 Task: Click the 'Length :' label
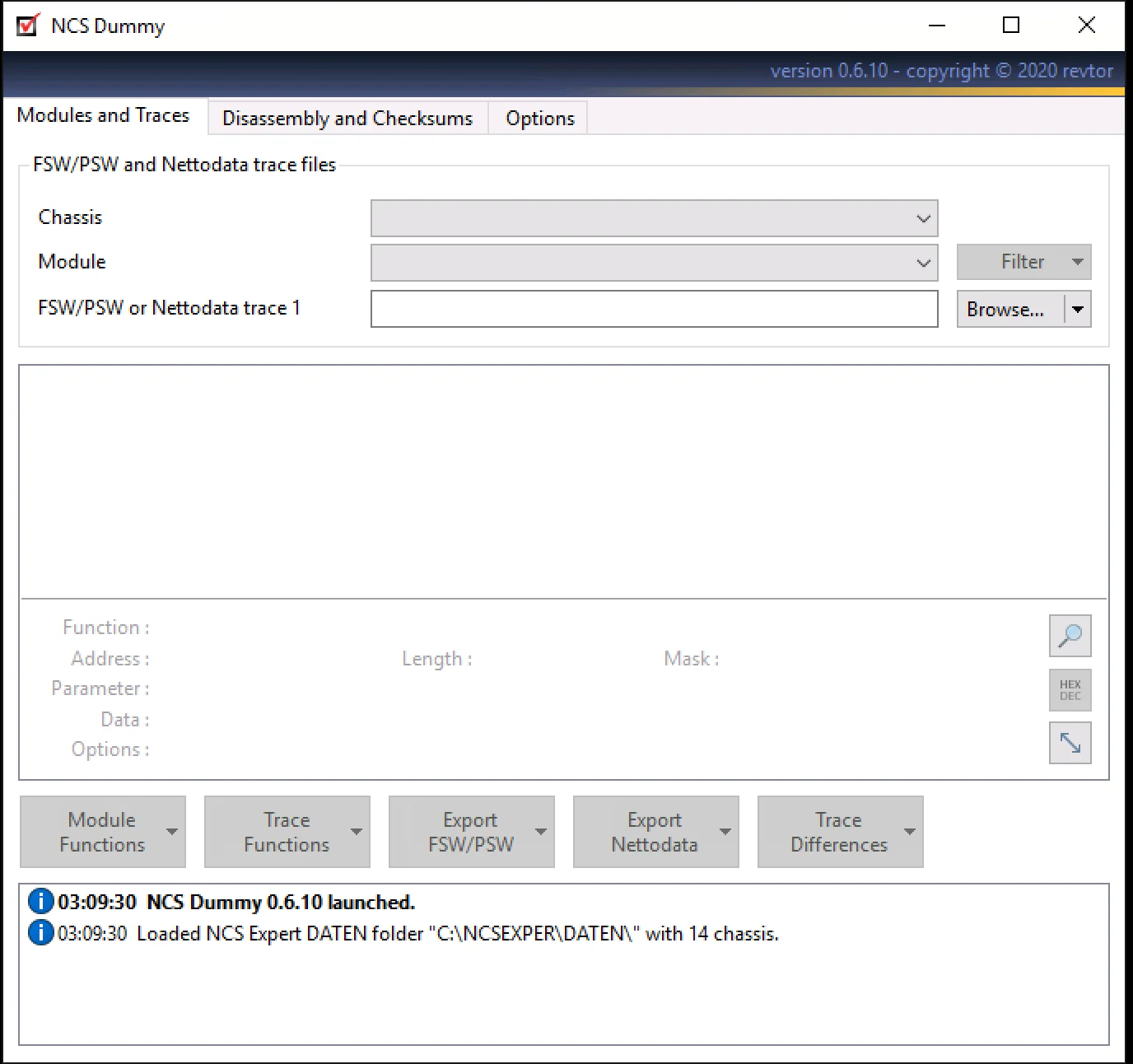click(x=437, y=659)
